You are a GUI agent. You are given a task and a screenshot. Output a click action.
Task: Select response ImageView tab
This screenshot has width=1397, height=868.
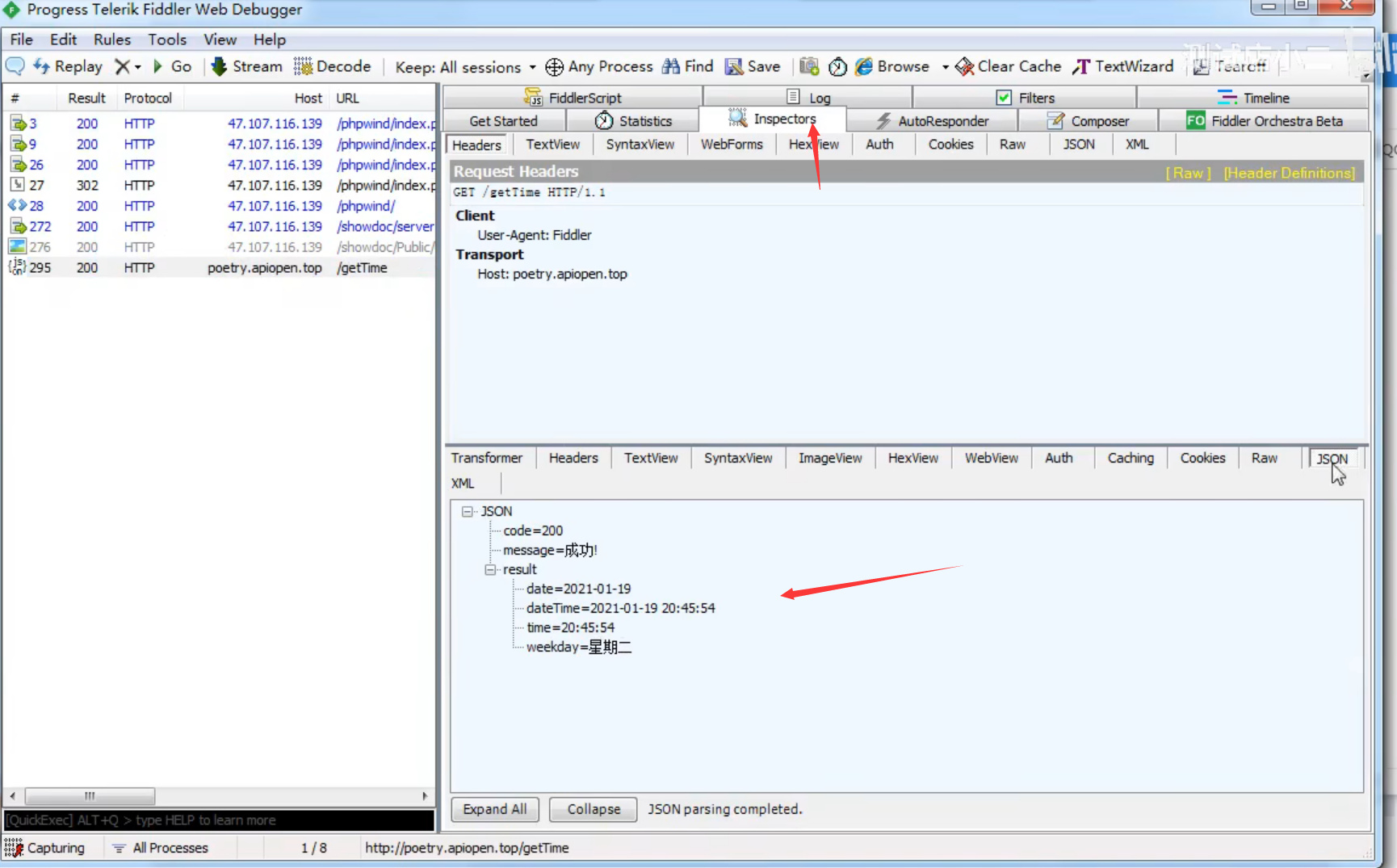coord(830,458)
